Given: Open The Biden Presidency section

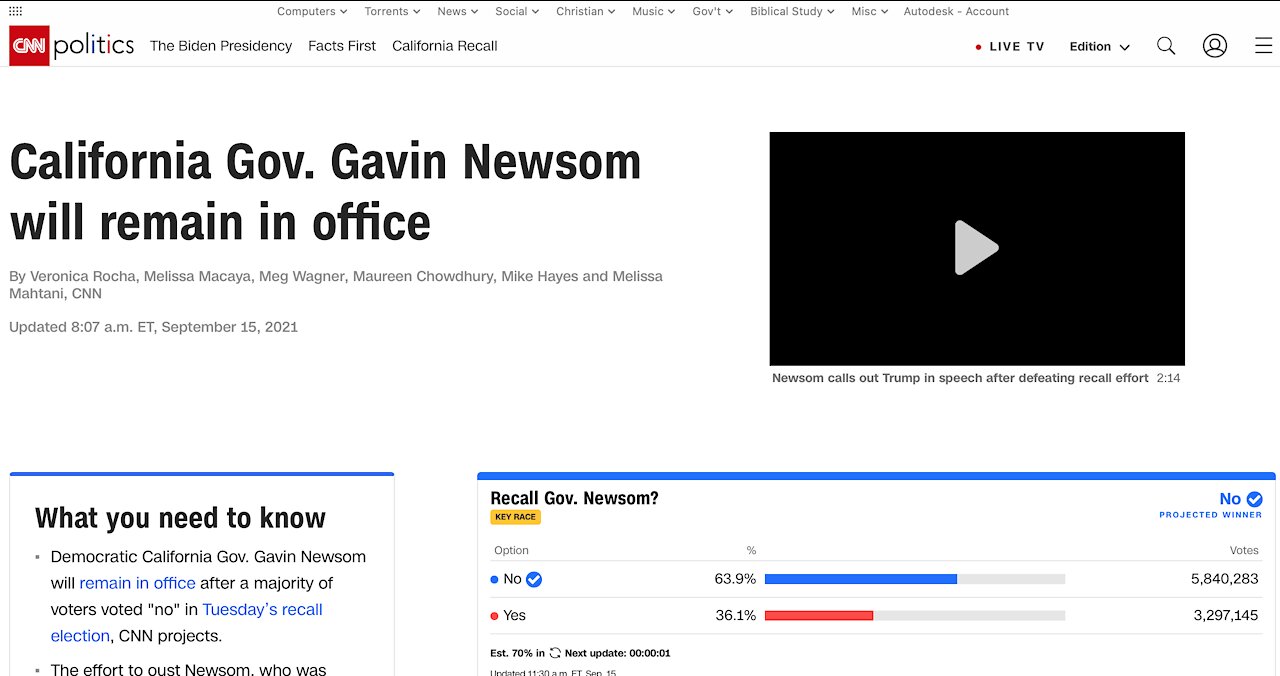Looking at the screenshot, I should coord(221,46).
